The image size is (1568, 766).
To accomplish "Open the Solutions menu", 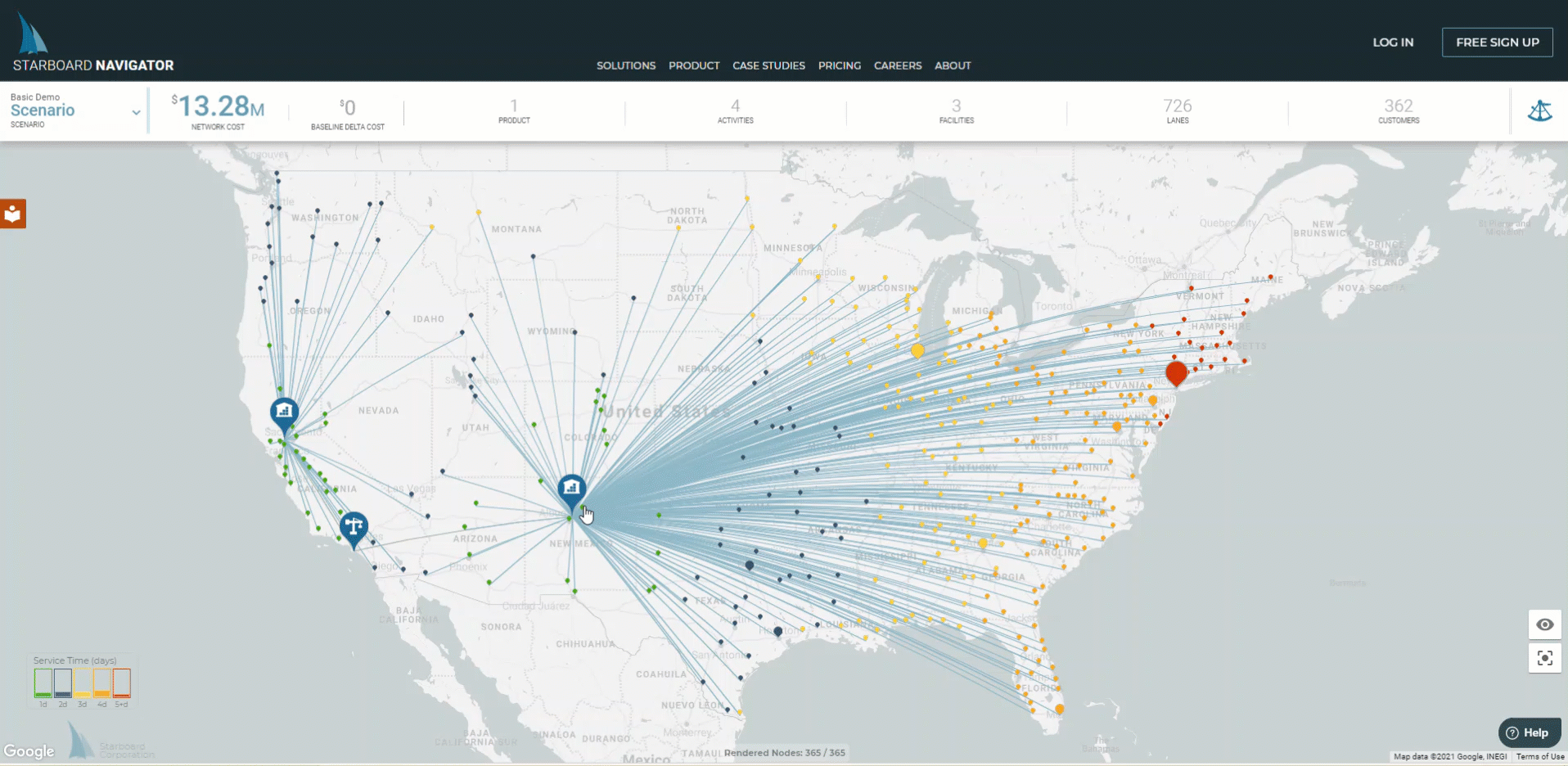I will tap(625, 65).
